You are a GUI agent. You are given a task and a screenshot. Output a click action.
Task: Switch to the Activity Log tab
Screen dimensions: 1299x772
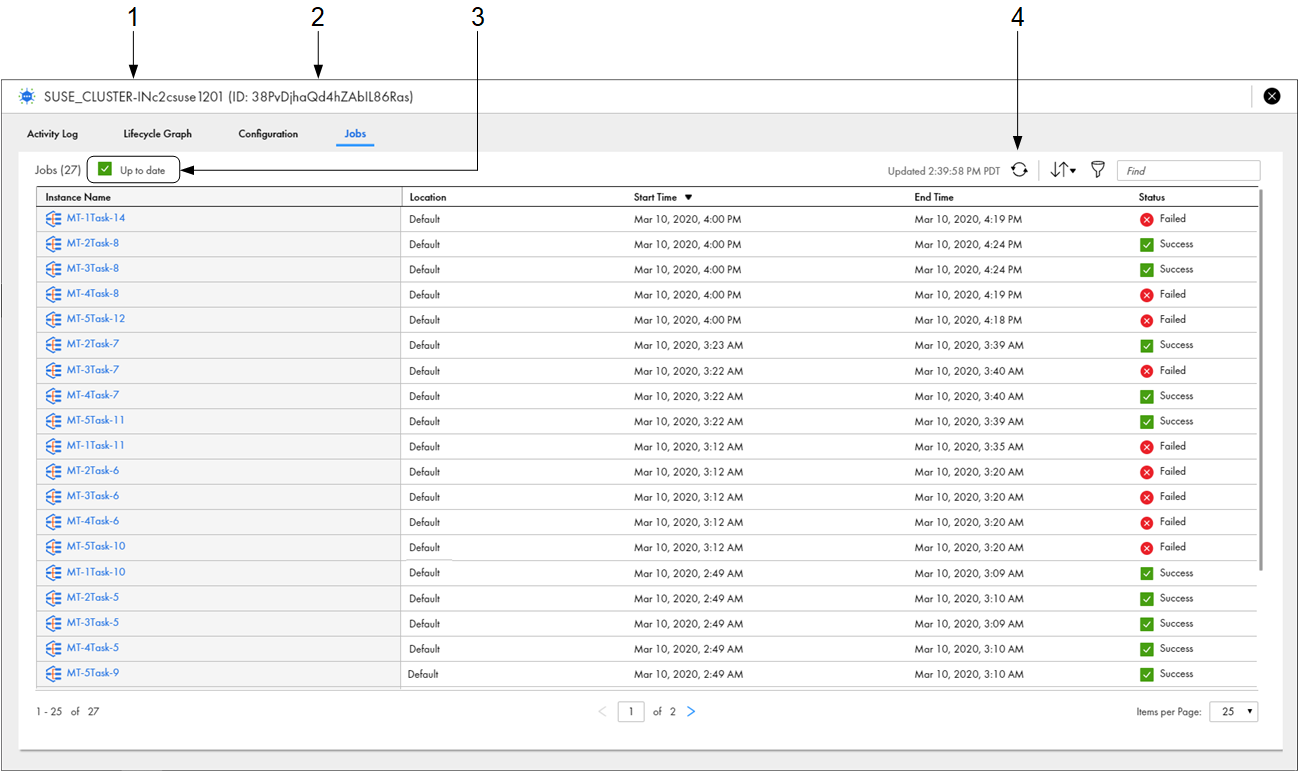pos(52,134)
